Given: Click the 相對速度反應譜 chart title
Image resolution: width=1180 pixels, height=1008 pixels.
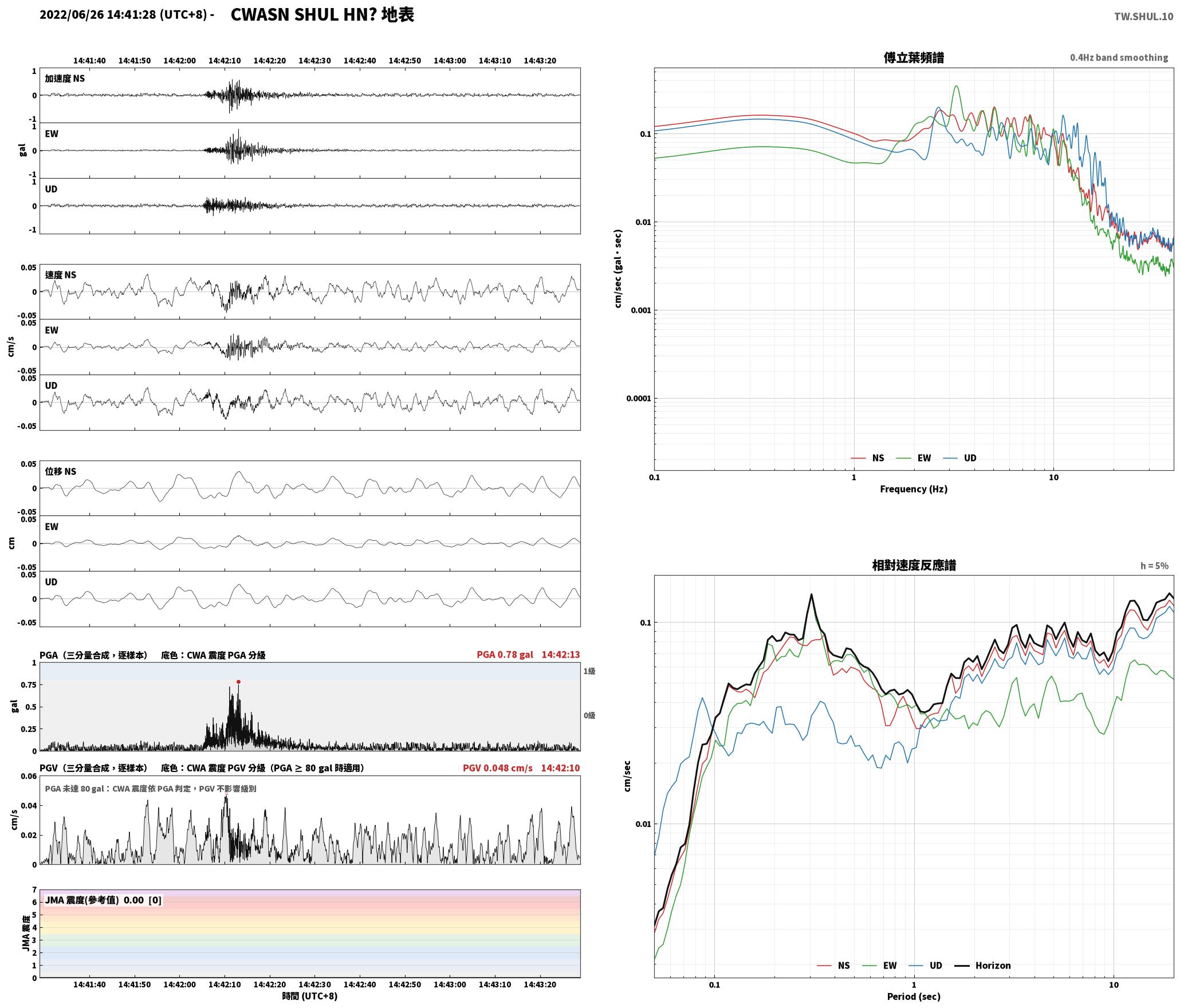Looking at the screenshot, I should pos(914,565).
